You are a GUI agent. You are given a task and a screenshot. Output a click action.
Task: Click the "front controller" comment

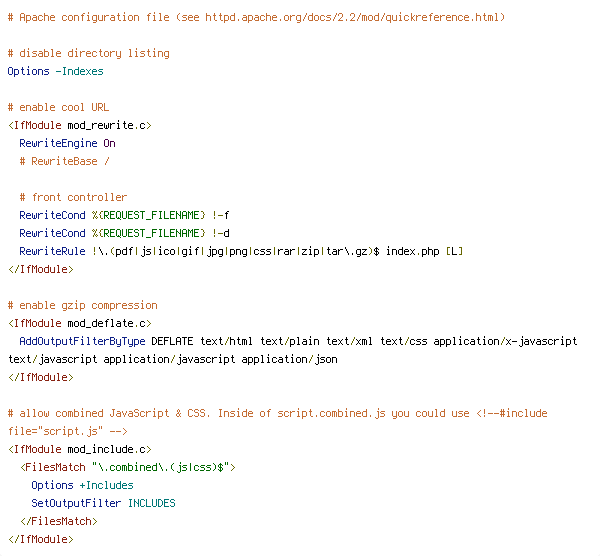click(73, 197)
